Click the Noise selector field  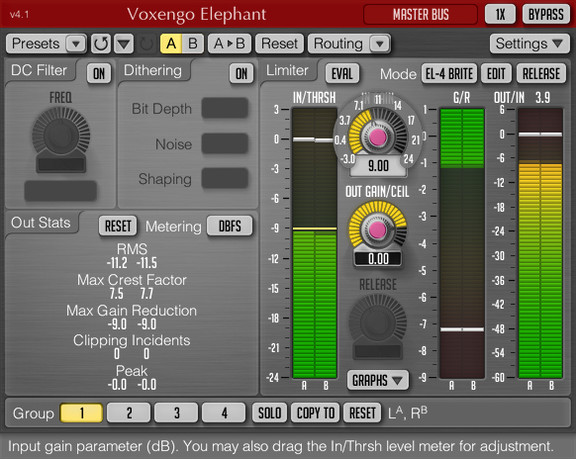coord(225,143)
